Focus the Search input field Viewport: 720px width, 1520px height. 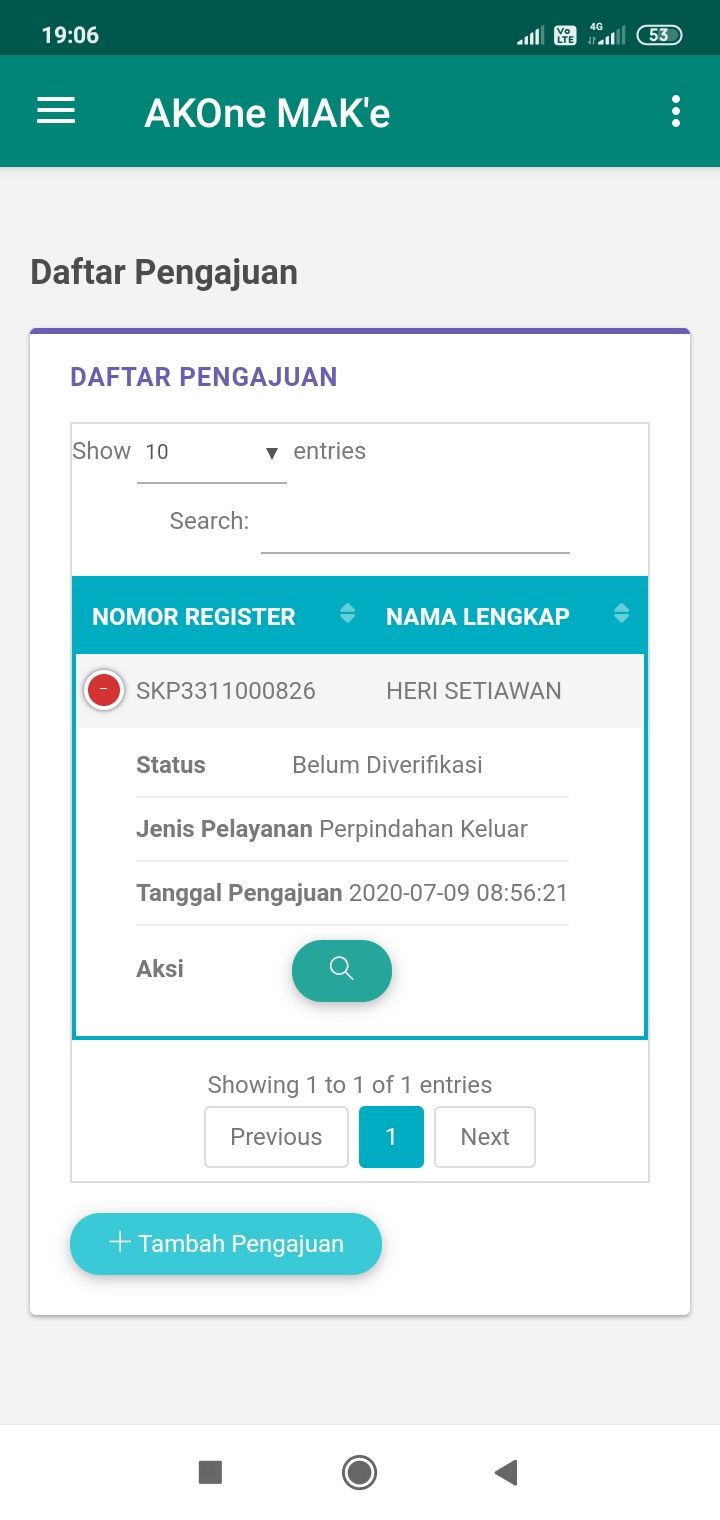(x=415, y=524)
